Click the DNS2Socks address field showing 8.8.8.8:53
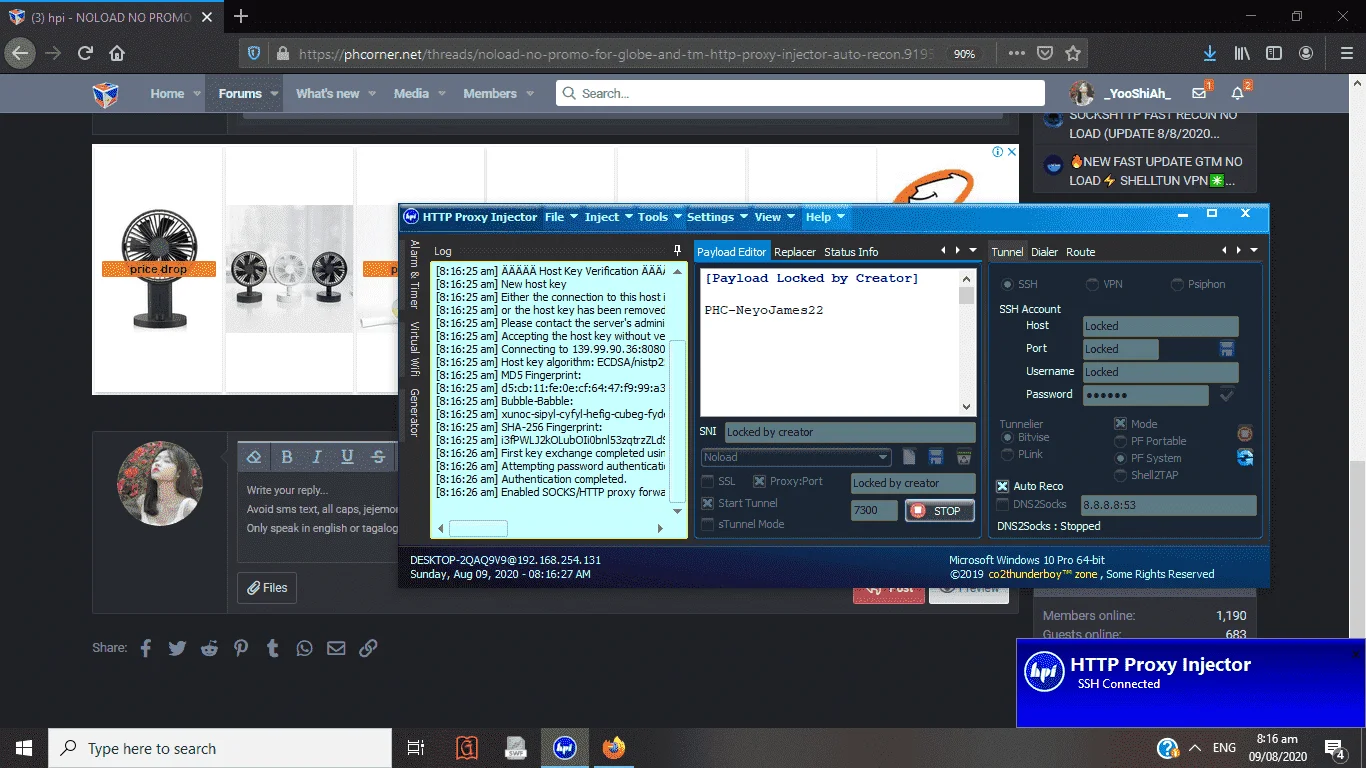 click(x=1168, y=505)
